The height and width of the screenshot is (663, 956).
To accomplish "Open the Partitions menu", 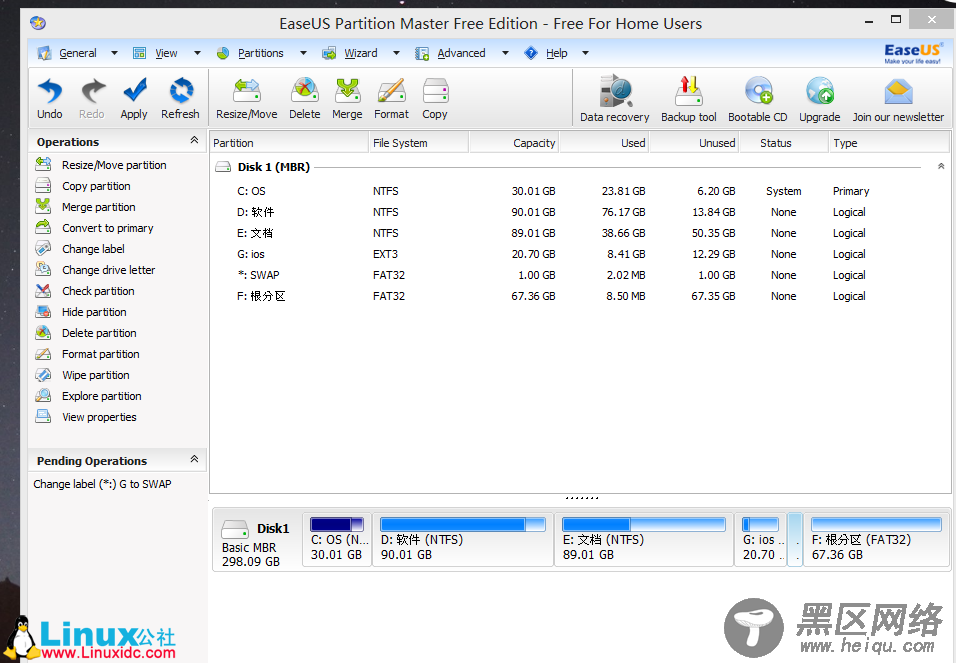I will point(260,53).
